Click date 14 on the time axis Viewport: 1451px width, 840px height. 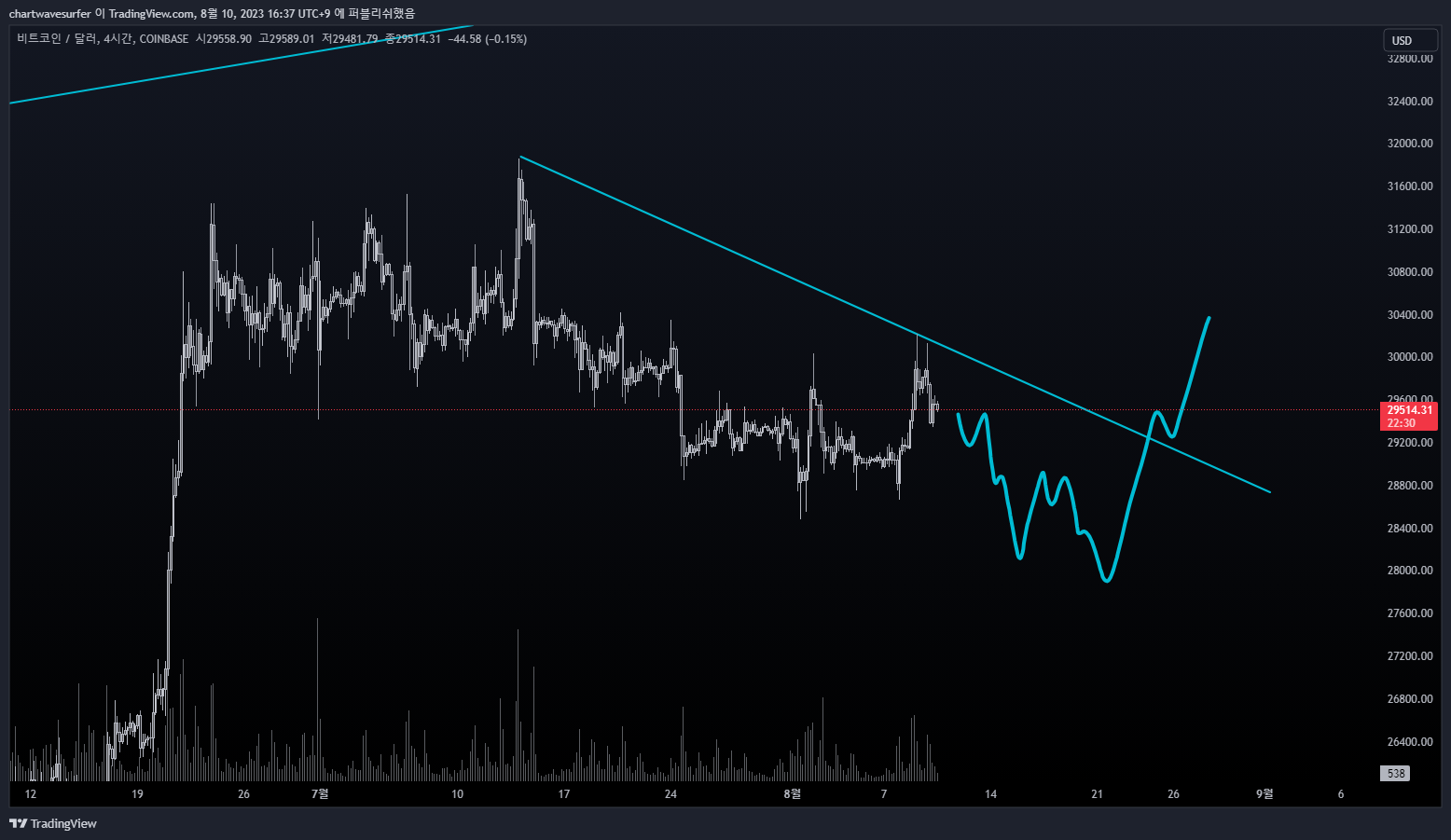coord(990,794)
